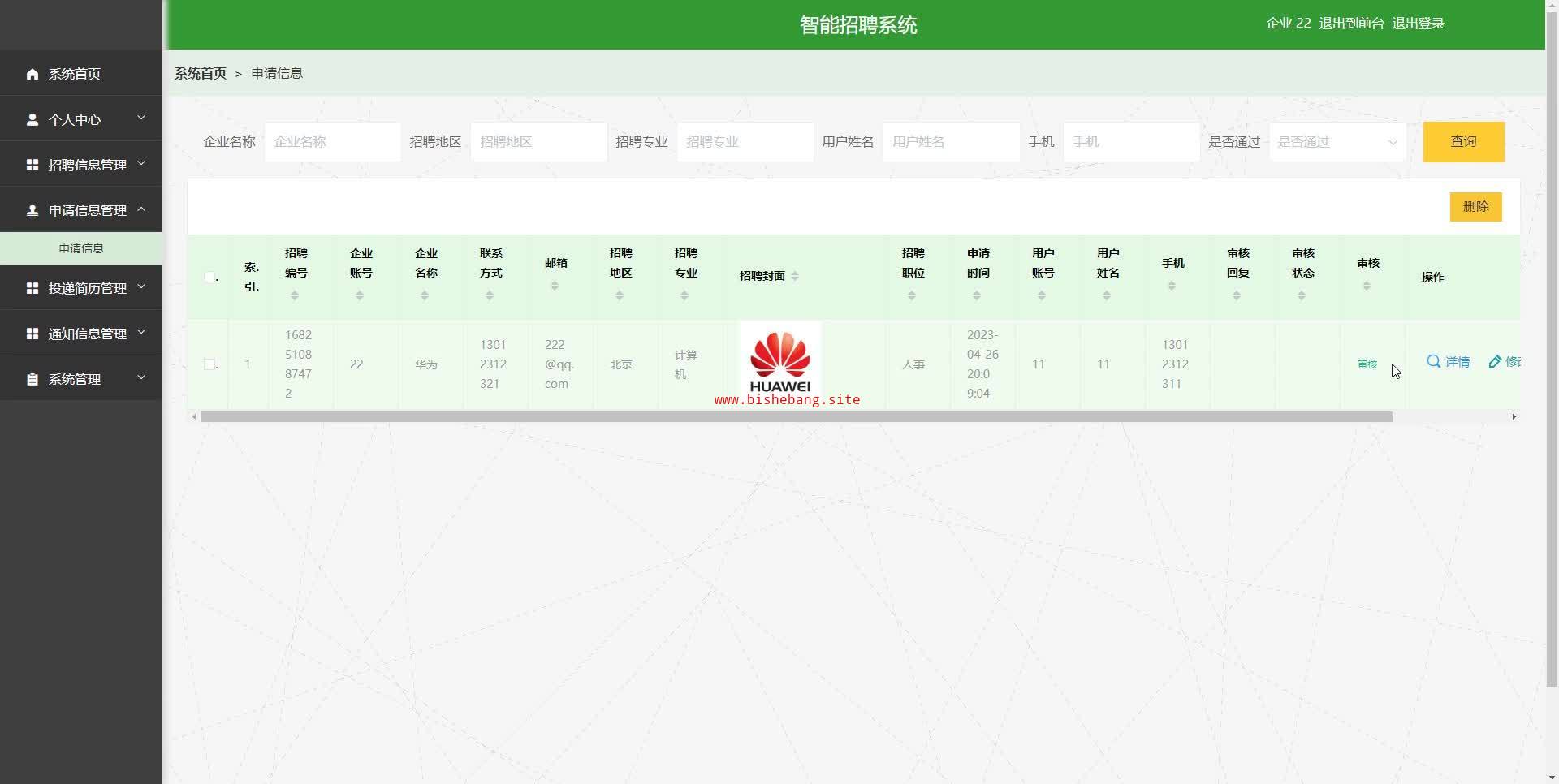Click 退出到前台 in the top bar
This screenshot has width=1559, height=784.
pyautogui.click(x=1351, y=24)
